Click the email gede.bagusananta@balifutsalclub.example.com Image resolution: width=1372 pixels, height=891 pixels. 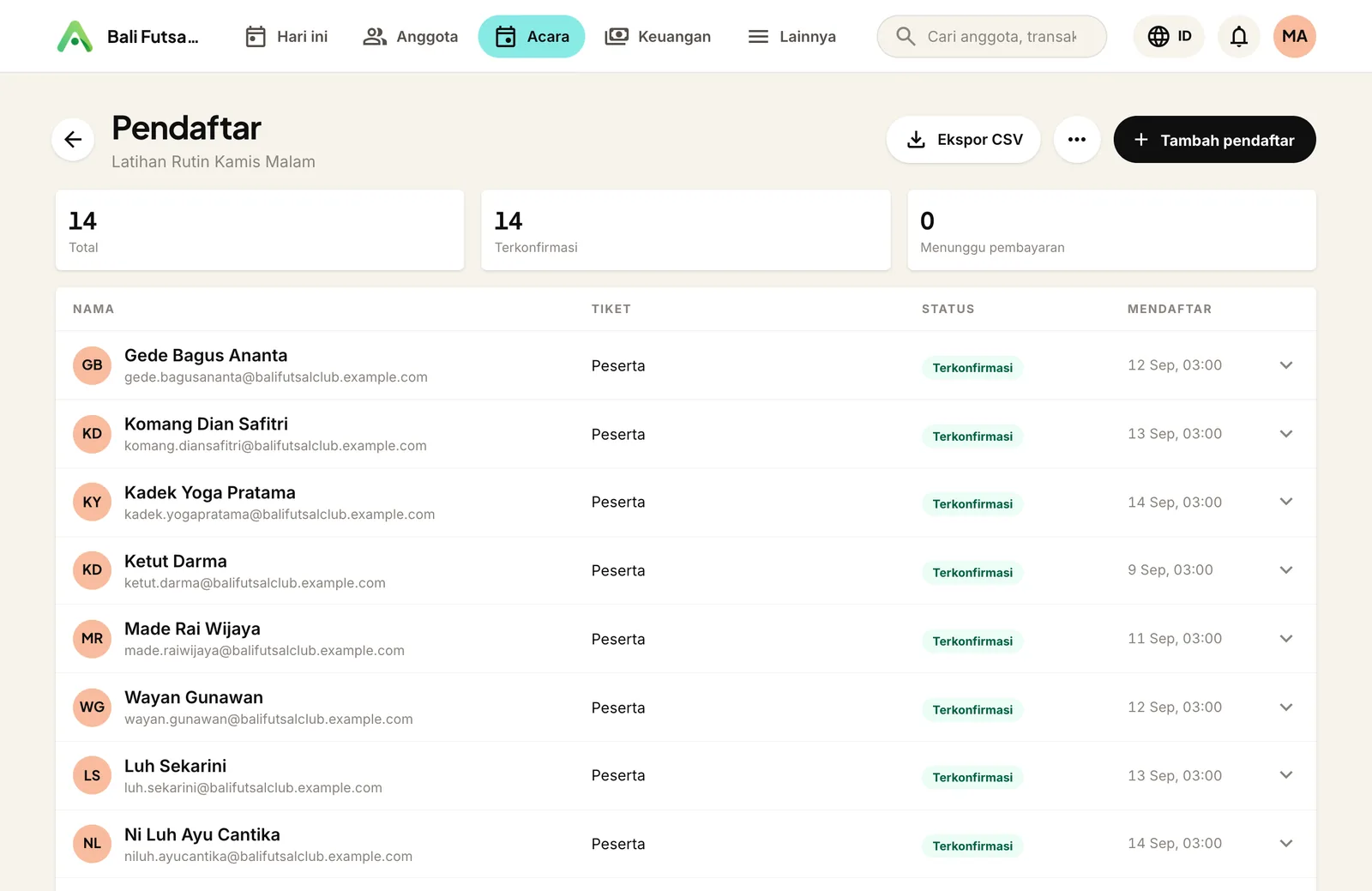coord(276,377)
